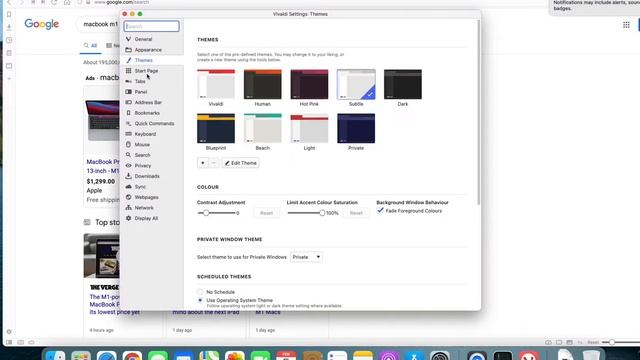Image resolution: width=640 pixels, height=360 pixels.
Task: Select the Human theme thumbnail
Action: [262, 84]
